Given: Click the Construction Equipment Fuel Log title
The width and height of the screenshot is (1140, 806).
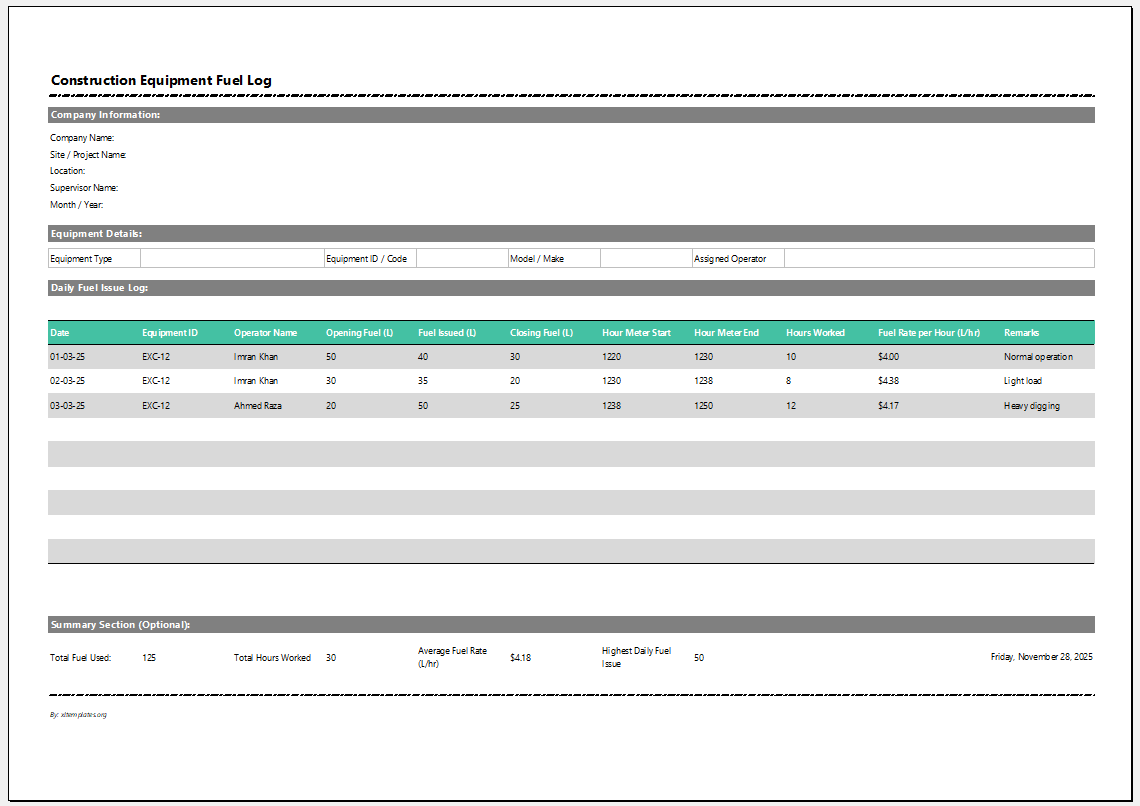Looking at the screenshot, I should [161, 81].
